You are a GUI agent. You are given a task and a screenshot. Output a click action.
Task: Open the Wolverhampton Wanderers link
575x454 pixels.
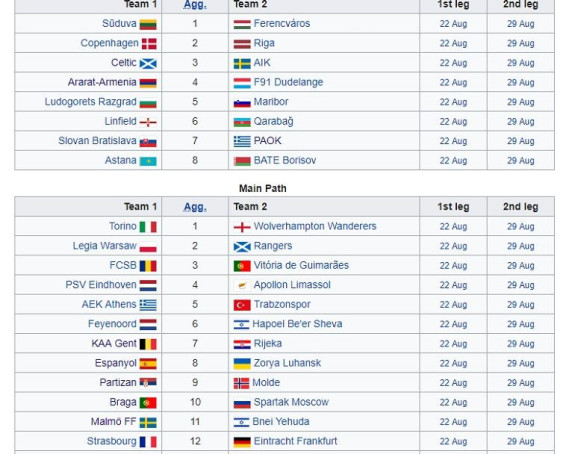coord(315,226)
